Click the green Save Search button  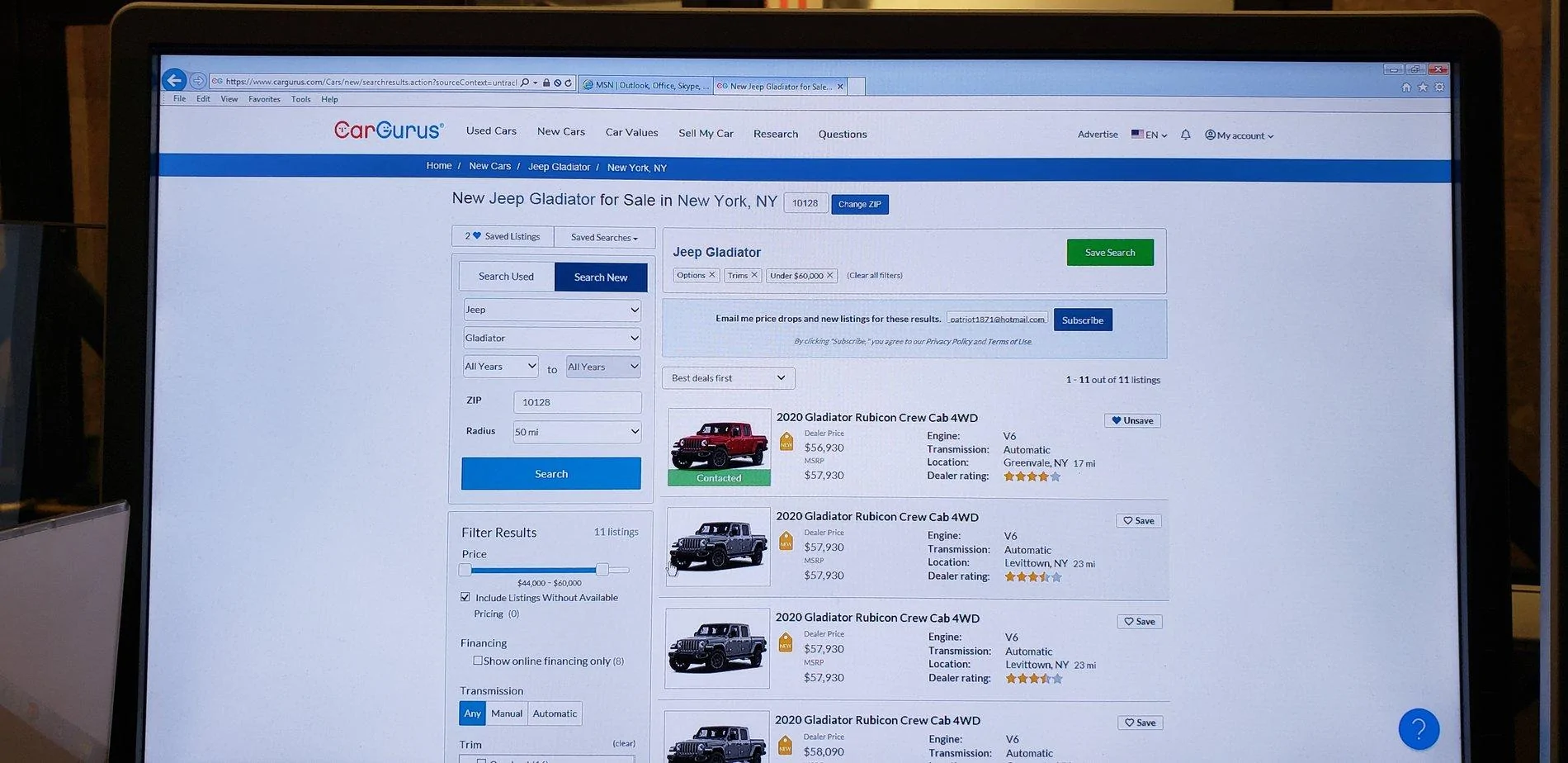pos(1110,253)
